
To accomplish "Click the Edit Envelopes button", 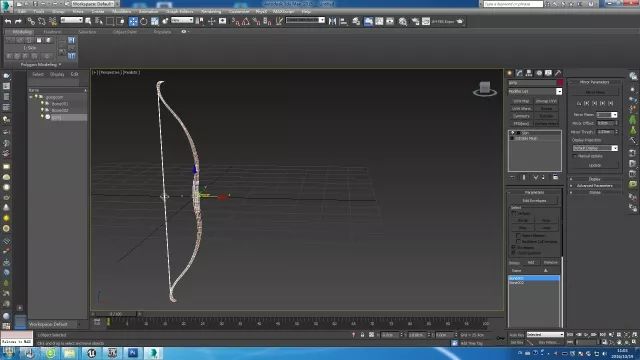I will click(534, 201).
